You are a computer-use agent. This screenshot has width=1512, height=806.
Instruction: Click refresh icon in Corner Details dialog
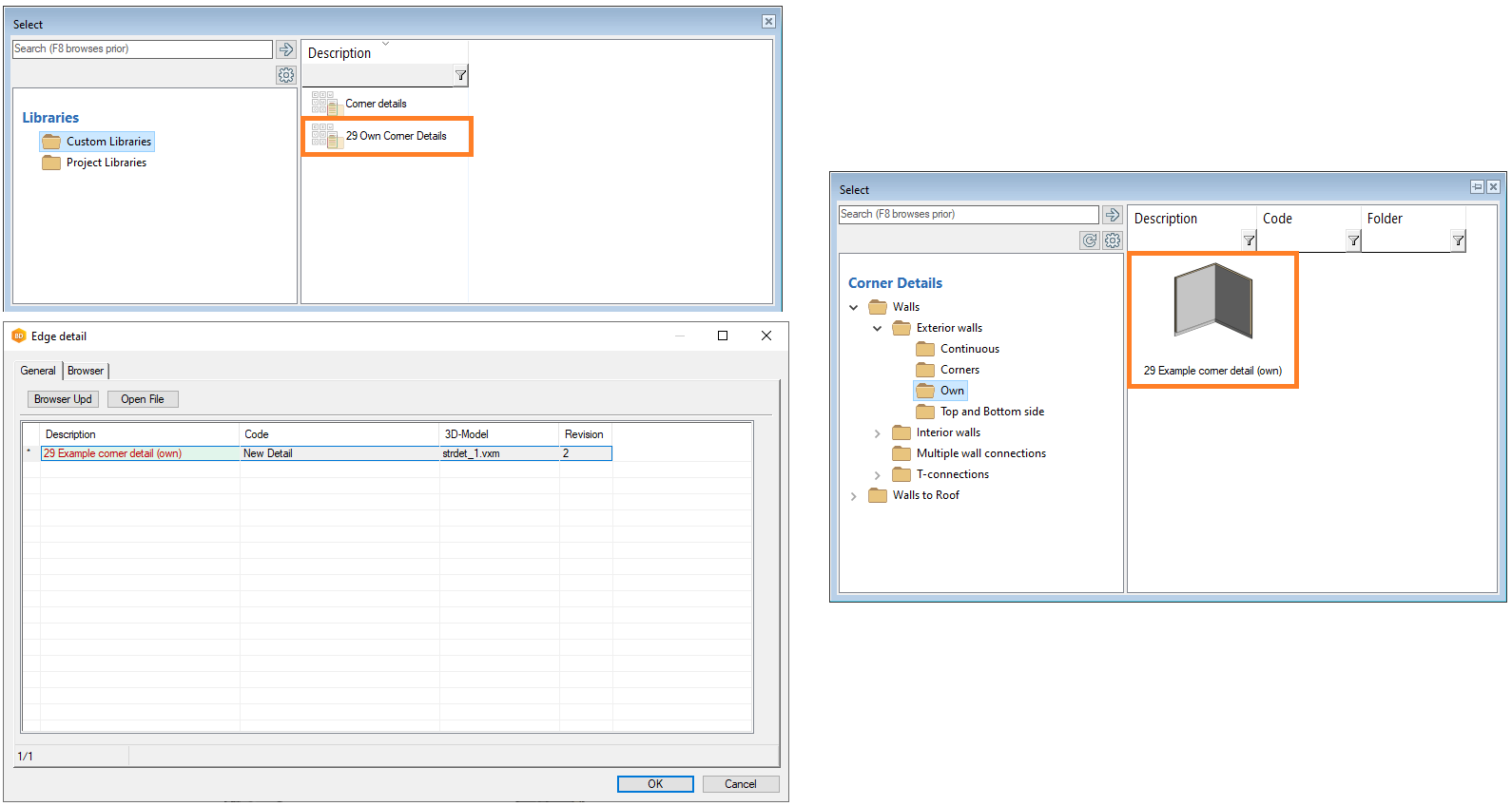click(x=1090, y=240)
